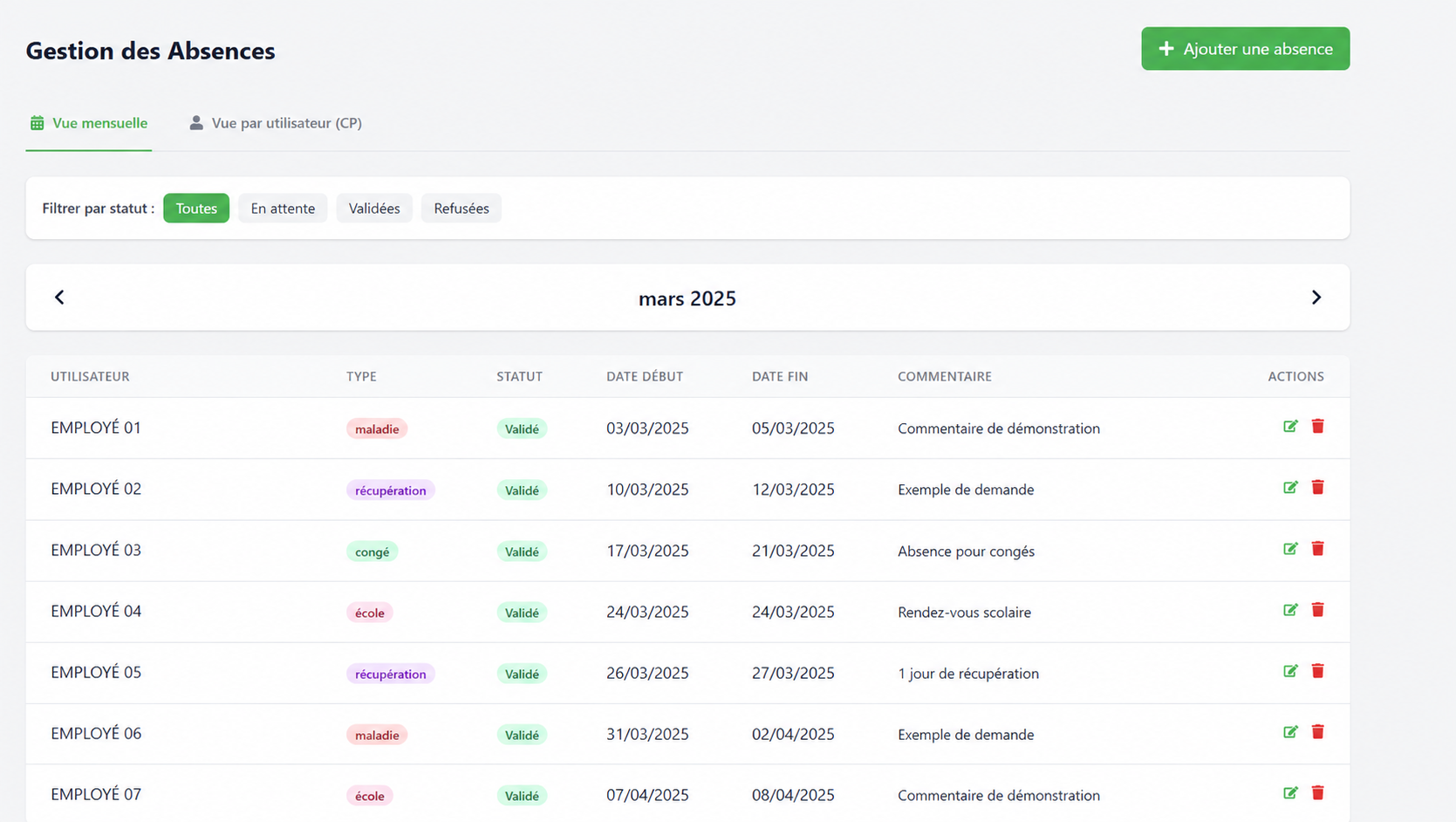Edit EMPLOYÉ 07 absence row

[x=1290, y=792]
